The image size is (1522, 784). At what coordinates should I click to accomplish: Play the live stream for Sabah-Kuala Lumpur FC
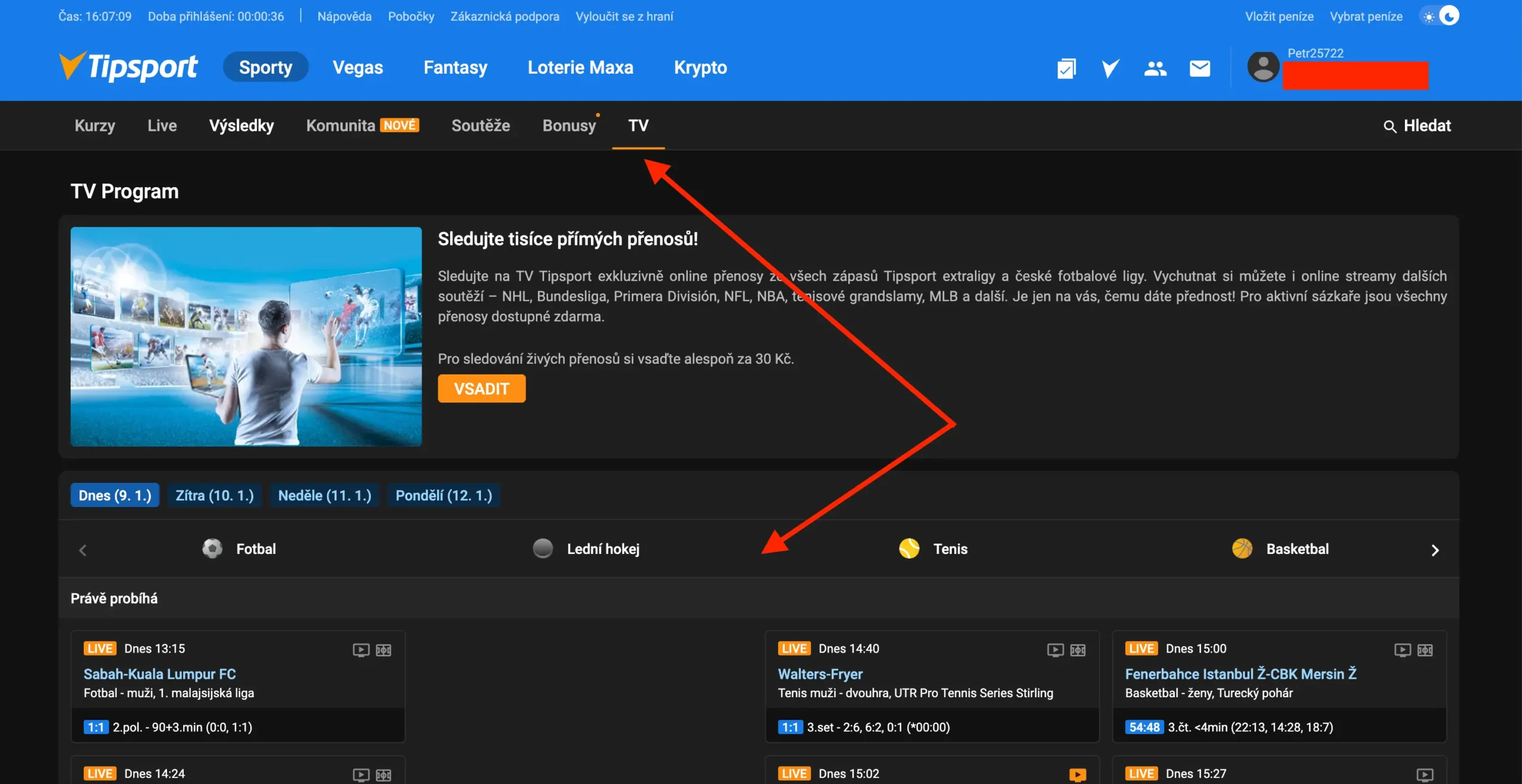pyautogui.click(x=361, y=650)
